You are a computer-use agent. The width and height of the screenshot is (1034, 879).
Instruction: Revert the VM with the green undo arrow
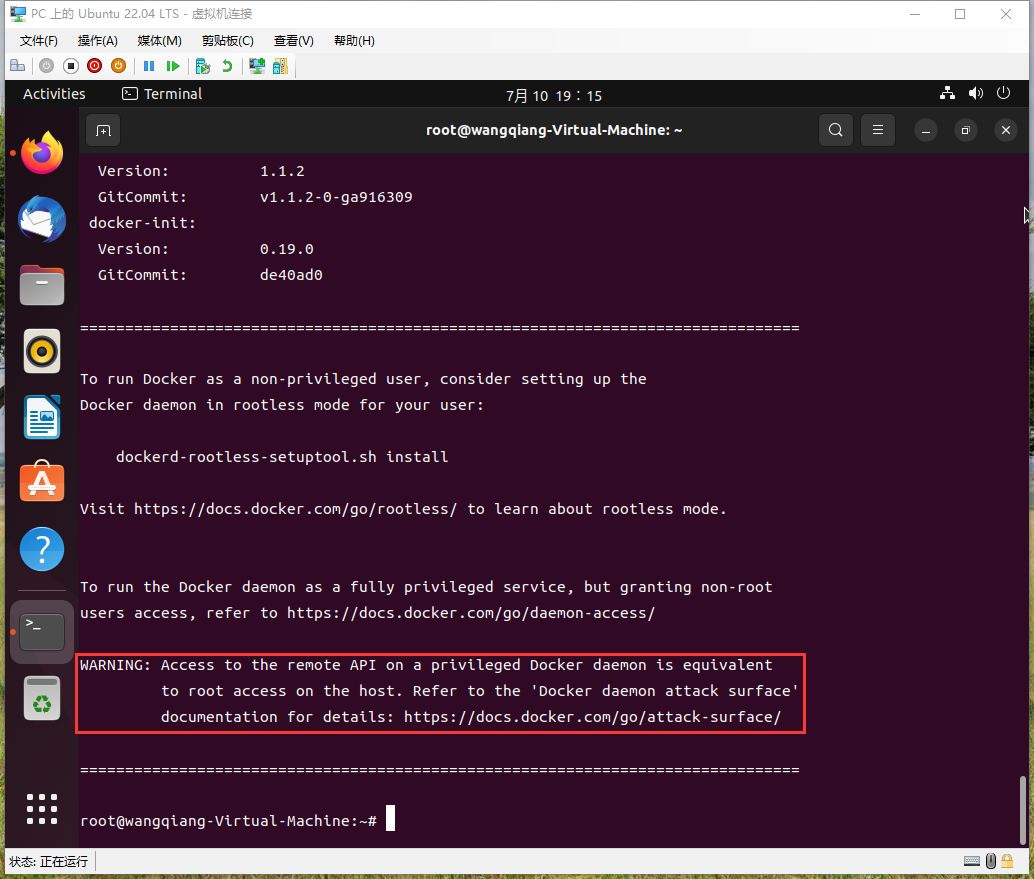[227, 66]
